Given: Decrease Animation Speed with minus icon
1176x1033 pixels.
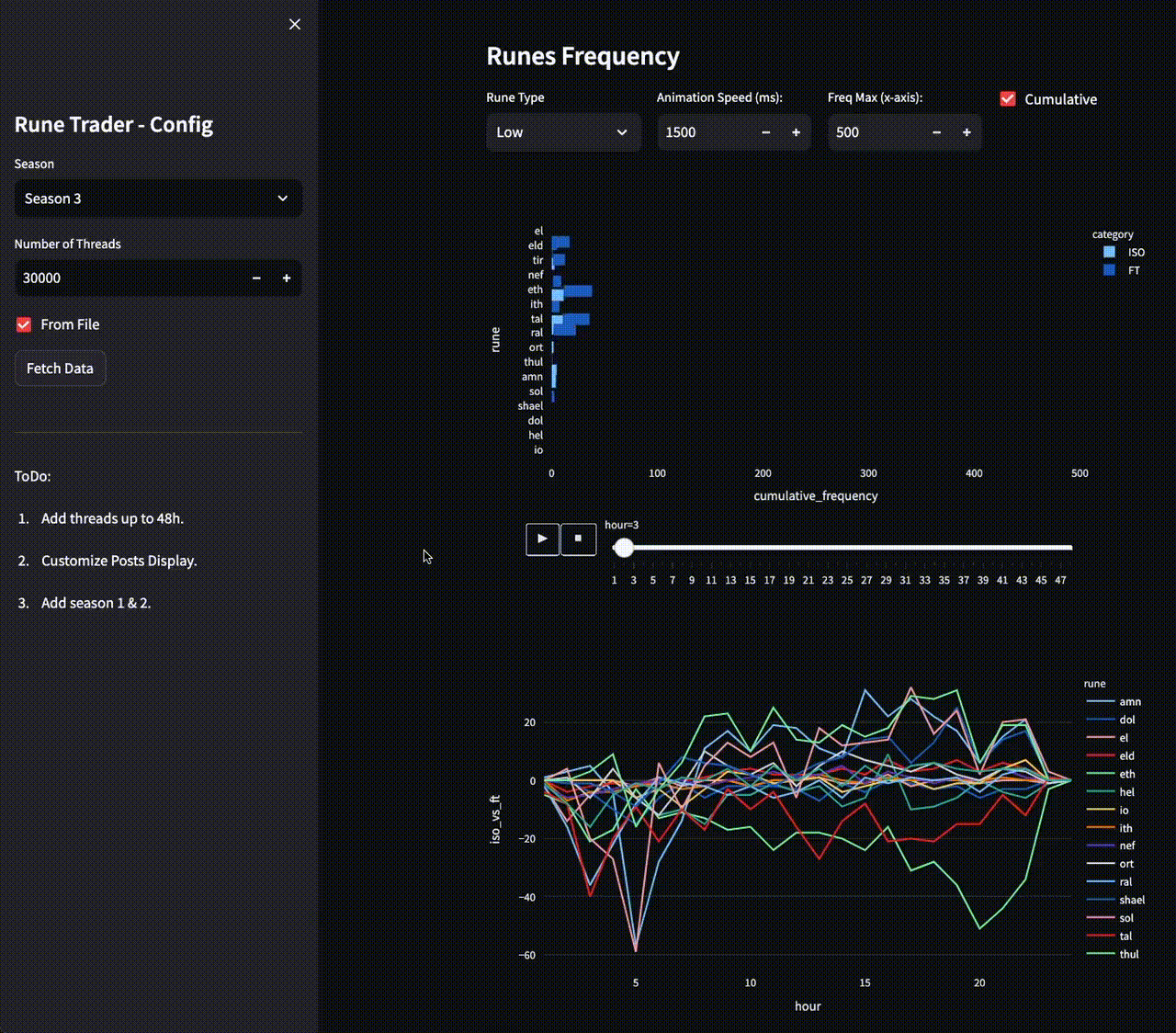Looking at the screenshot, I should coord(766,132).
